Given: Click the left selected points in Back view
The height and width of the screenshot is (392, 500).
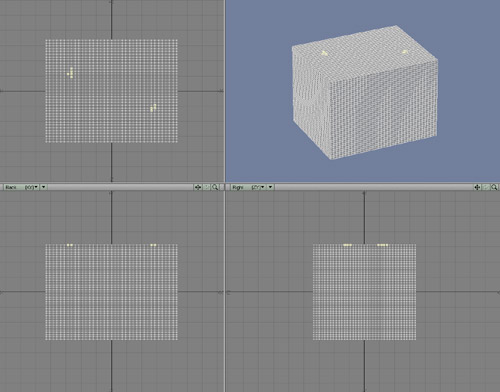Looking at the screenshot, I should 70,245.
